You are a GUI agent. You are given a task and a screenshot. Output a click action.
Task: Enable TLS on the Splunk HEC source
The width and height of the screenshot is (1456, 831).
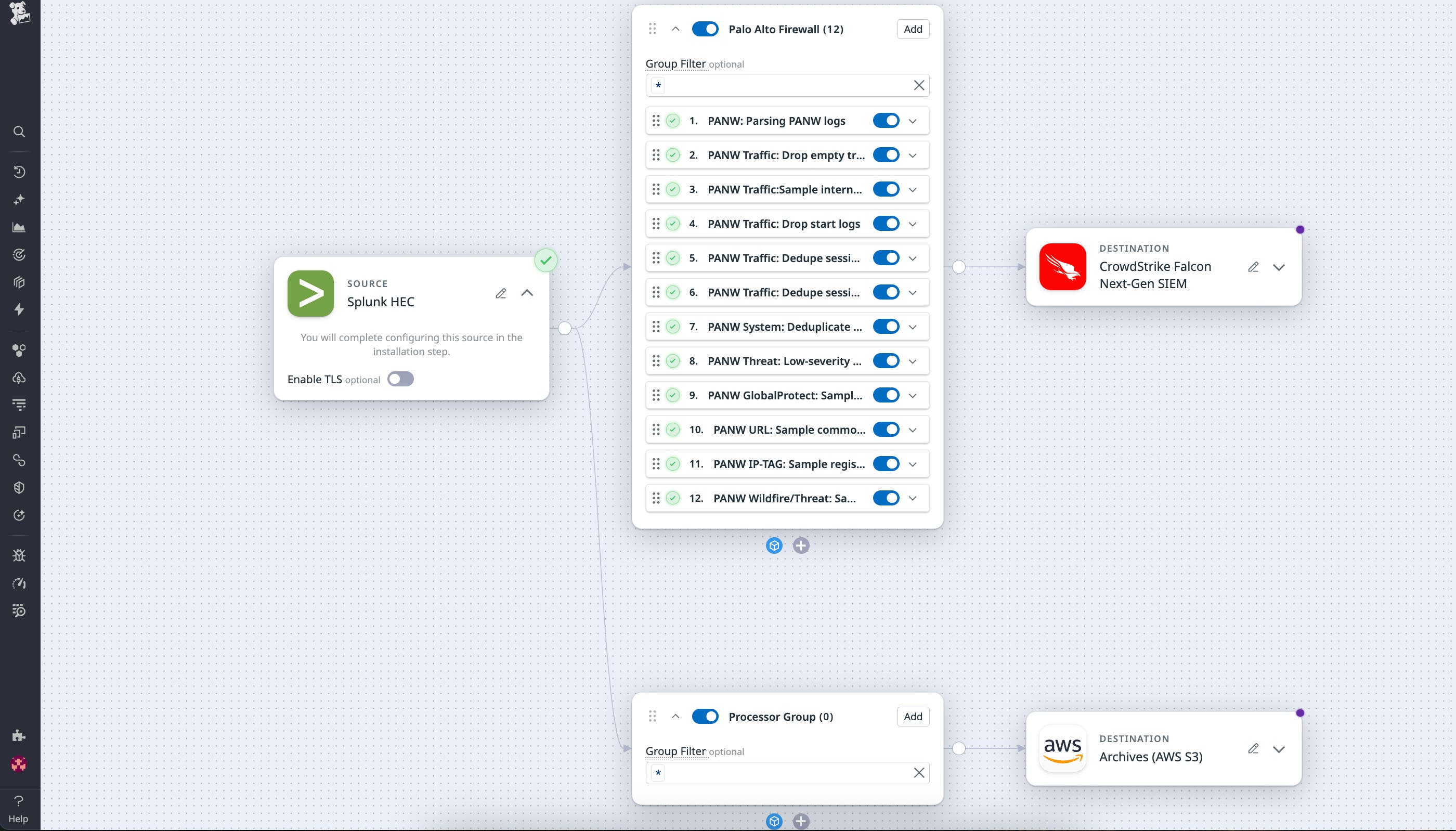[400, 379]
